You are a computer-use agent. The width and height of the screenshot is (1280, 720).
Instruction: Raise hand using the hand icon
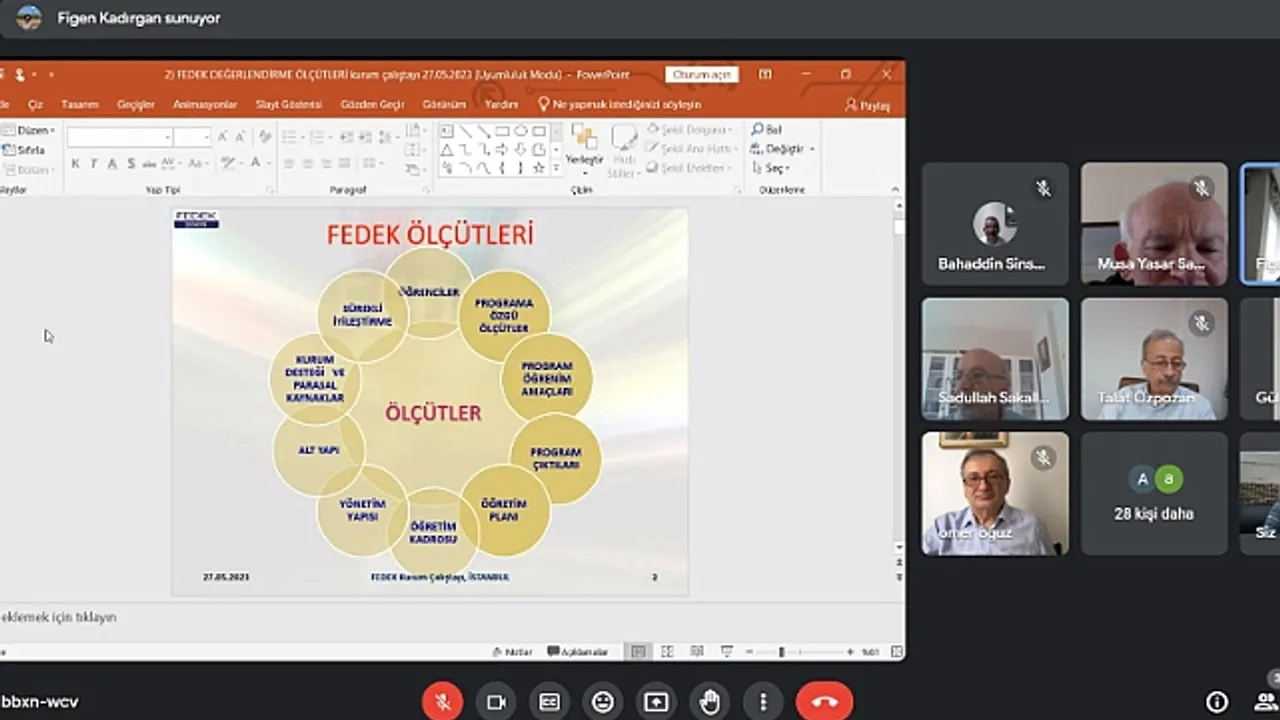pos(710,702)
